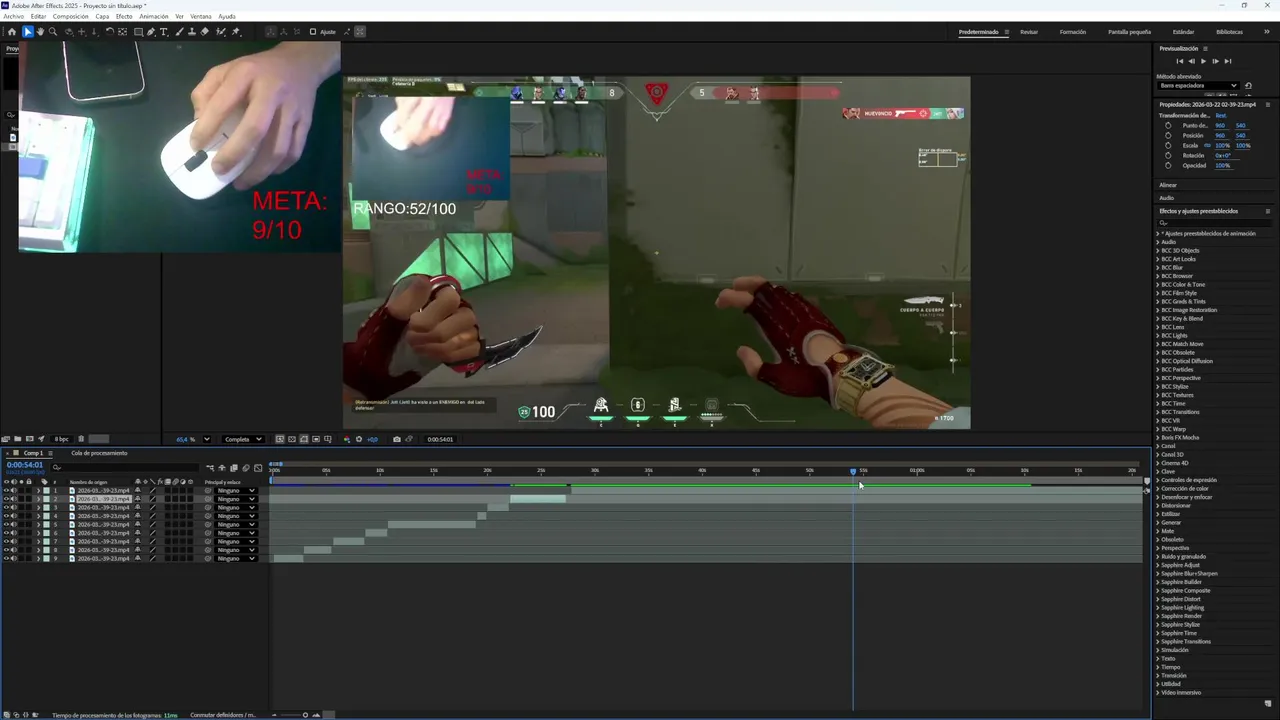Expand the Sapphire Lighting effects category
The width and height of the screenshot is (1280, 720).
click(x=1158, y=608)
